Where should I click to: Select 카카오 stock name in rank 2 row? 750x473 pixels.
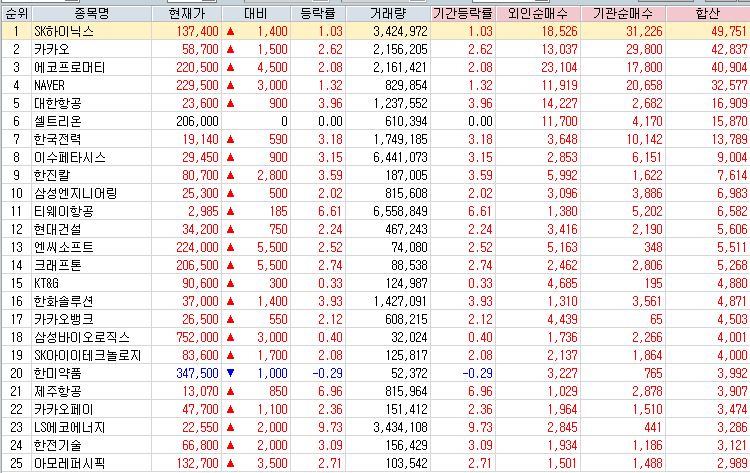click(x=52, y=49)
